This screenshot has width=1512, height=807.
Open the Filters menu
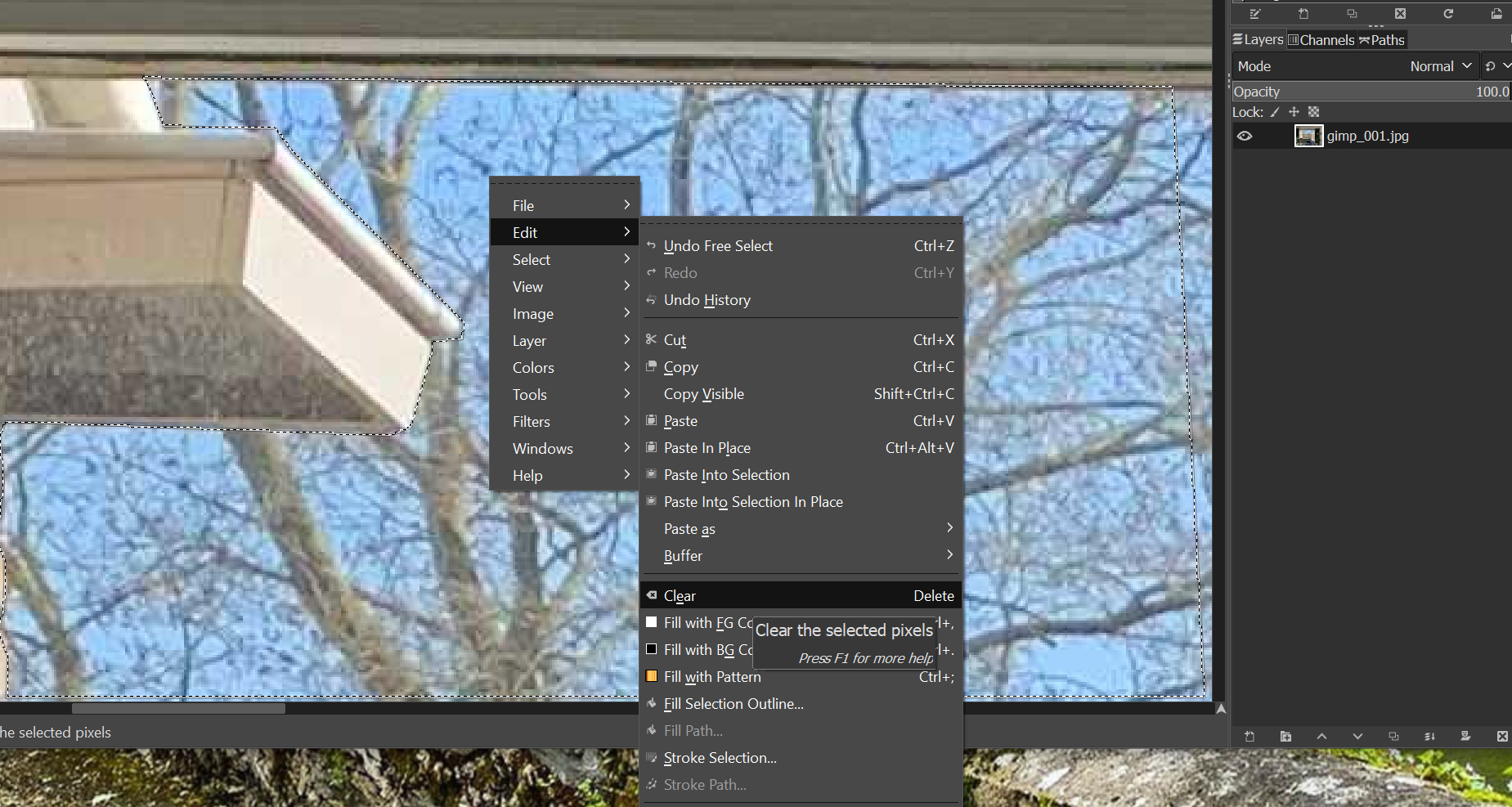point(531,421)
